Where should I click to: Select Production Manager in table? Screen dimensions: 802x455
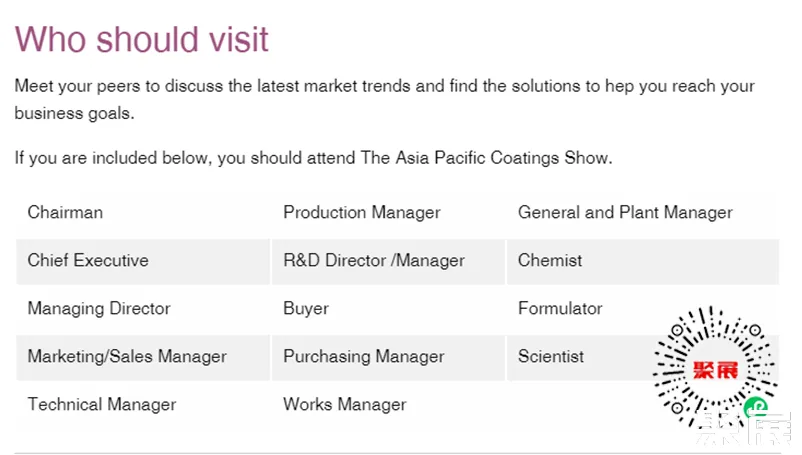point(362,212)
